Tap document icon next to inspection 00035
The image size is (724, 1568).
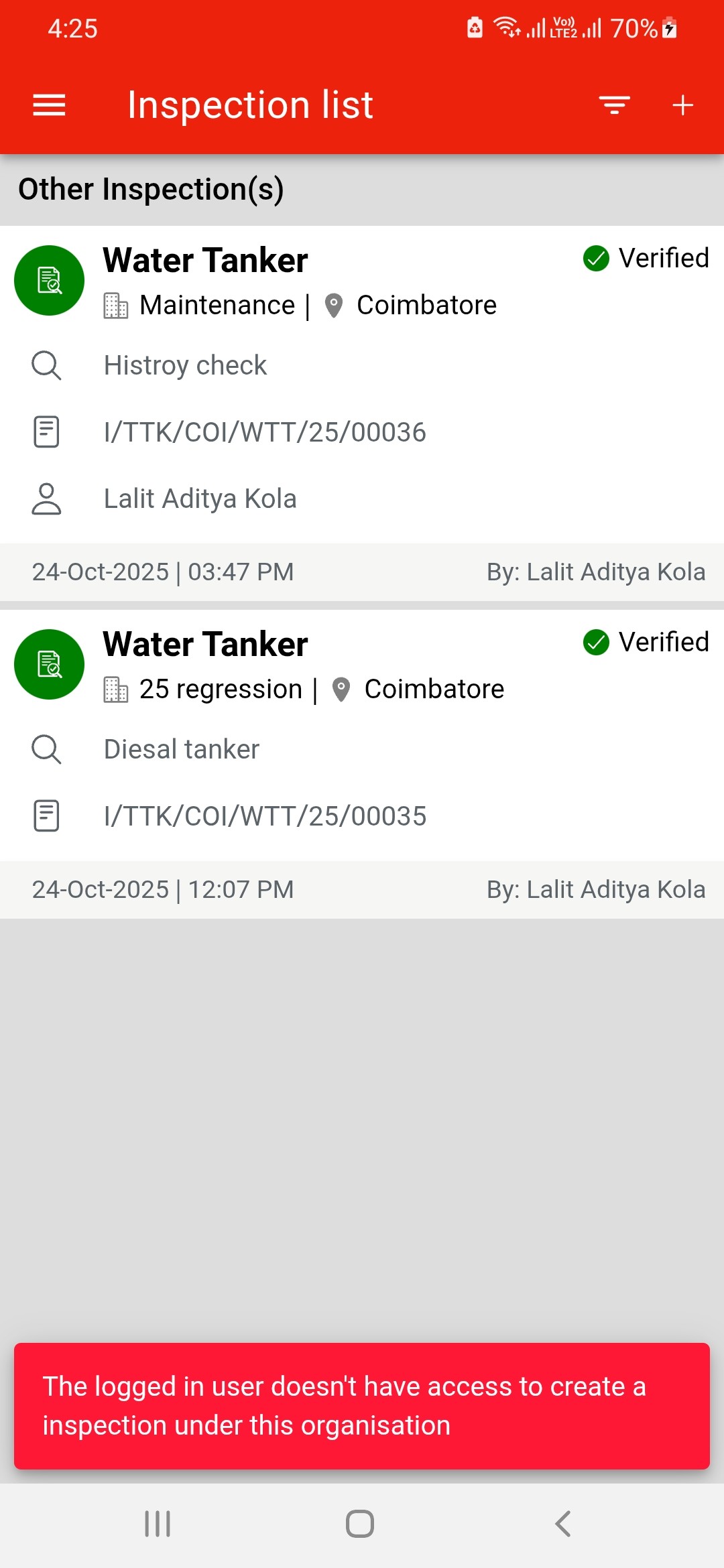46,815
